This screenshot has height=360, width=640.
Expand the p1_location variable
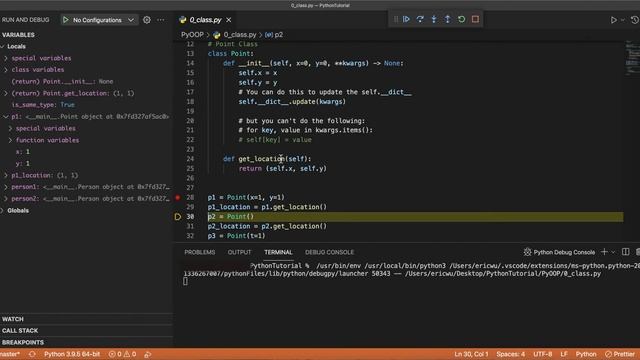click(x=6, y=175)
